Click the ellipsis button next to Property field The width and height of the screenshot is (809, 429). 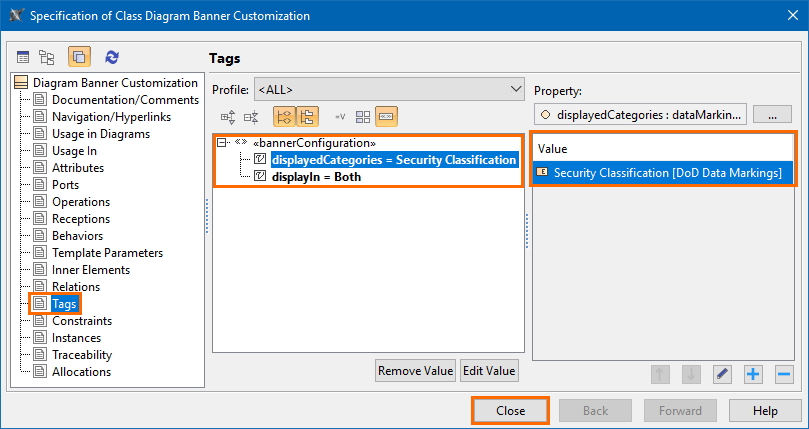click(x=772, y=114)
